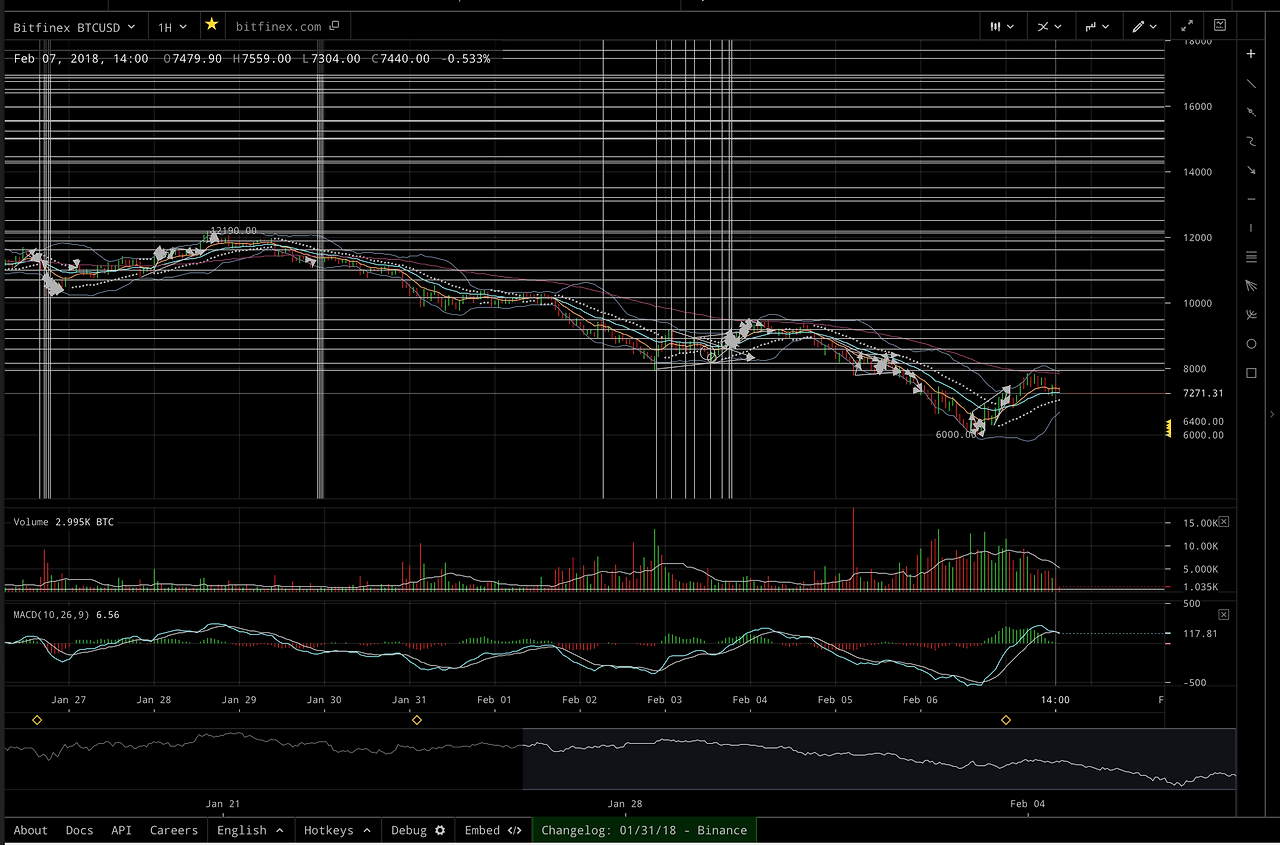This screenshot has height=845, width=1280.
Task: Select the pitchfork drawing tool
Action: (1251, 315)
